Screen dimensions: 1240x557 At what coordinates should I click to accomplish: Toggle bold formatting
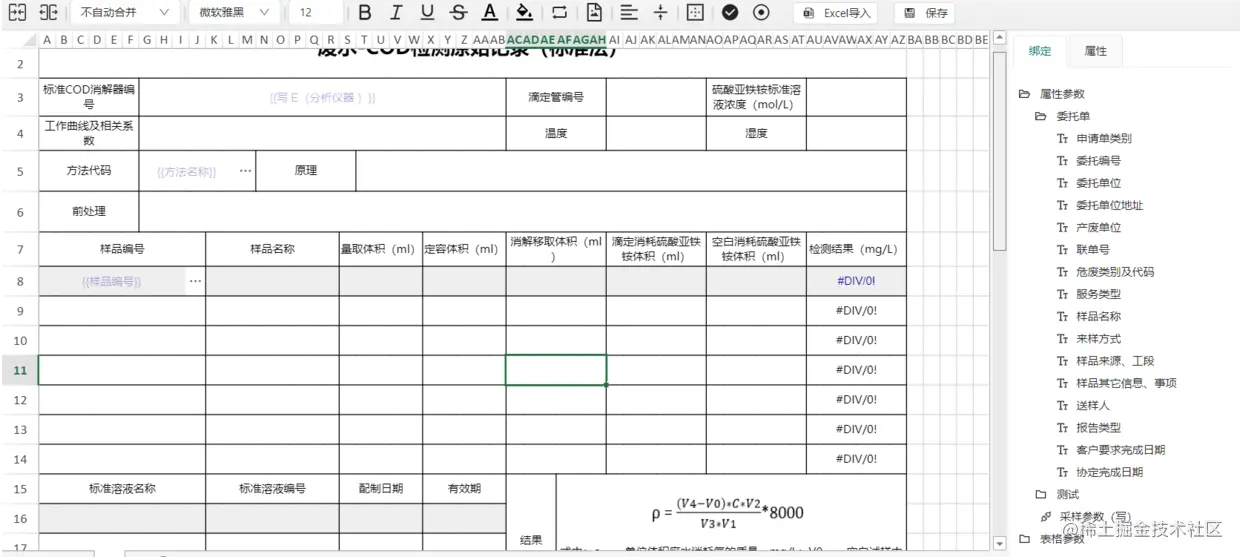click(365, 13)
